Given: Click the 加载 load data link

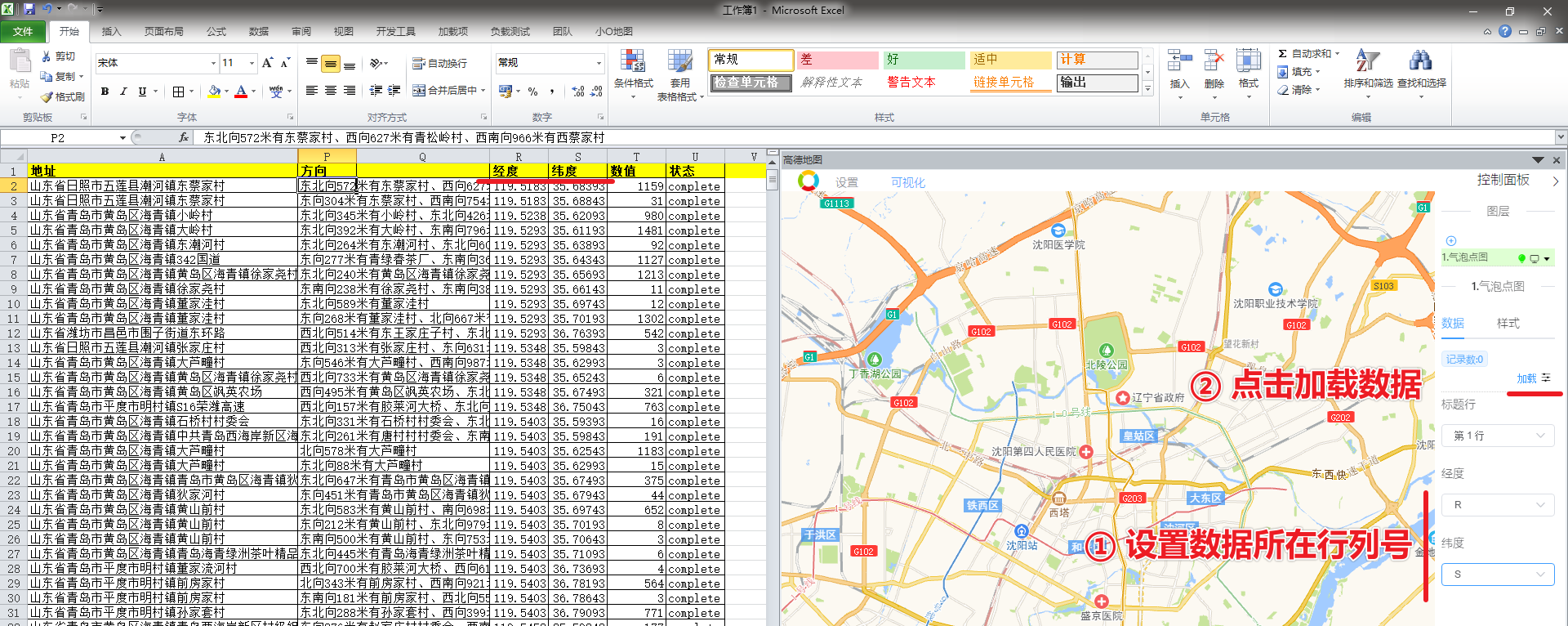Looking at the screenshot, I should 1526,378.
